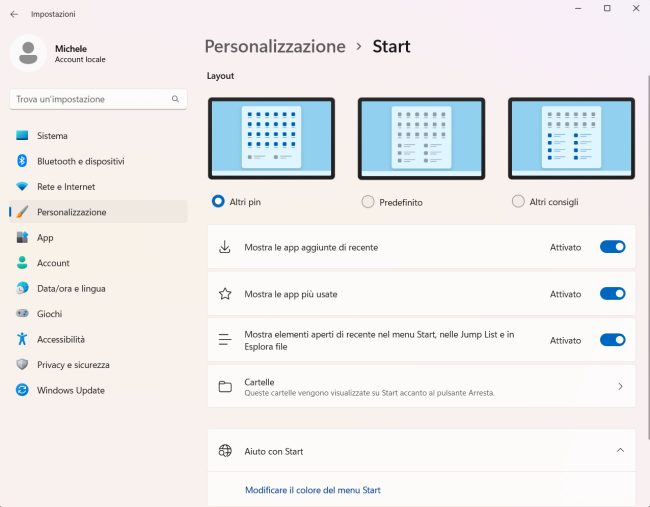Click the Personalizzazione paintbrush icon

(22, 212)
